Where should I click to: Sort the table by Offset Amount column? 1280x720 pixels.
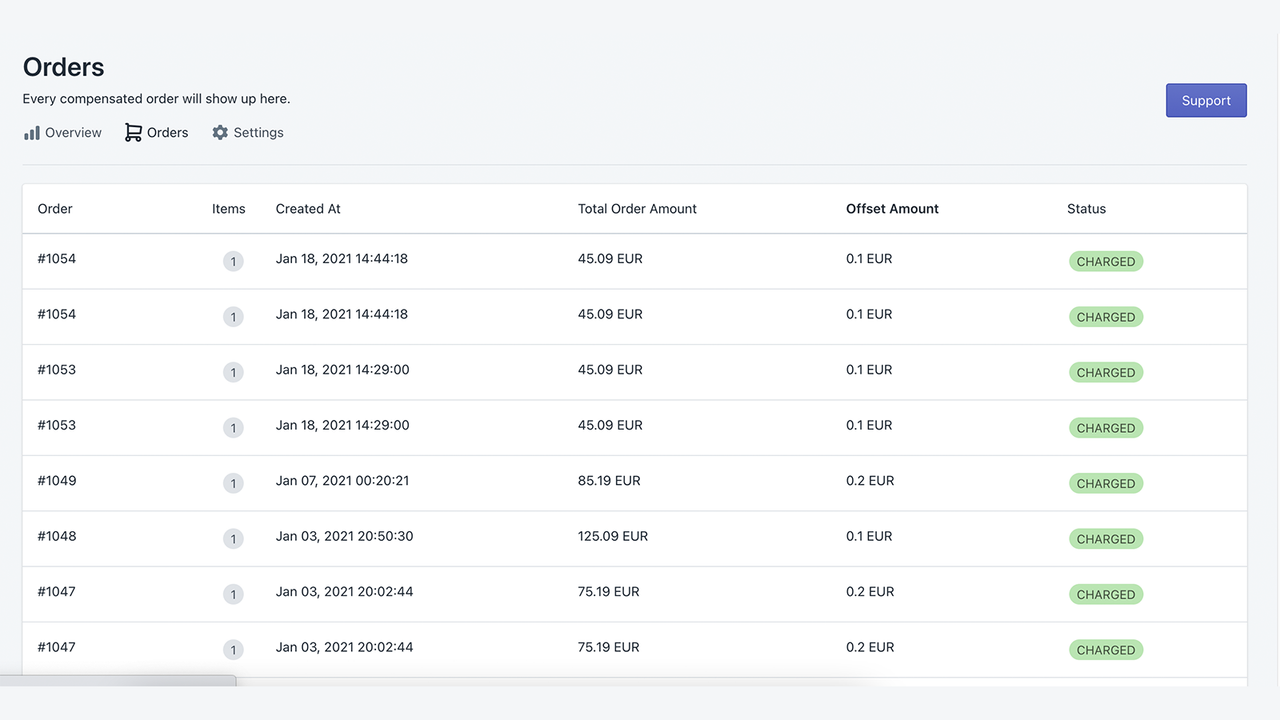(892, 208)
